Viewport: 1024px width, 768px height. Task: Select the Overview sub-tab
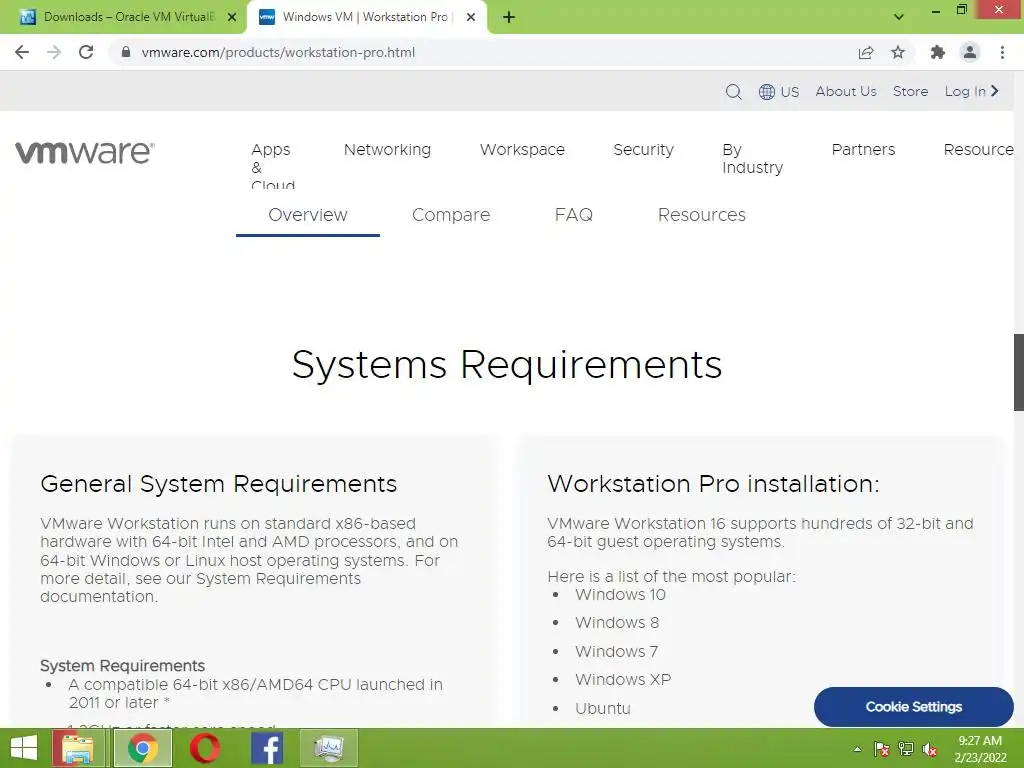308,216
